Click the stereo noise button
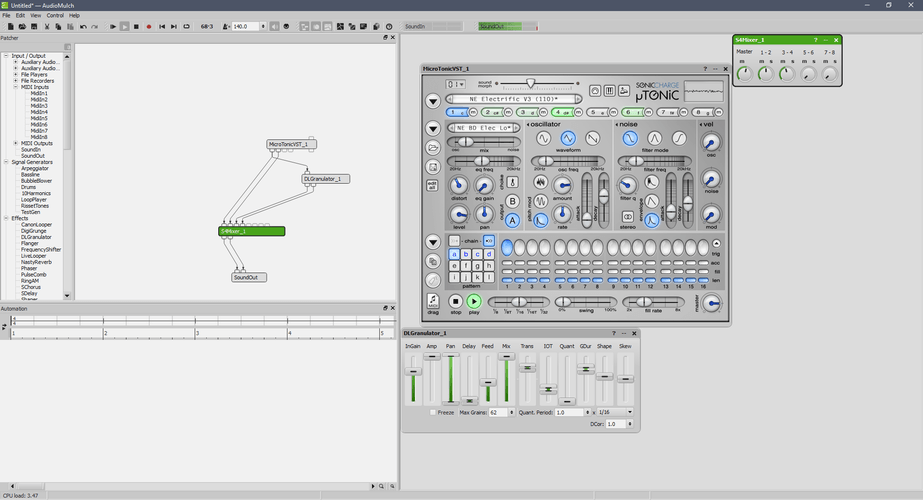The width and height of the screenshot is (923, 500). (628, 216)
